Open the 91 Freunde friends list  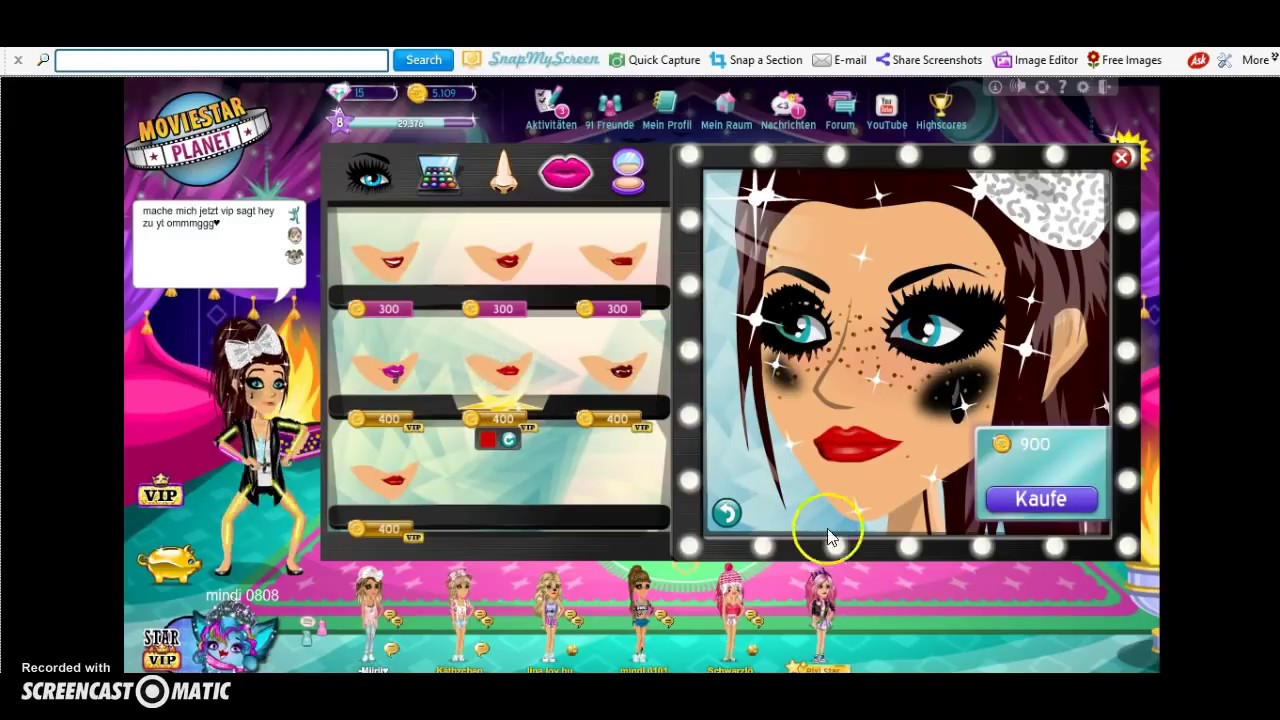[x=610, y=110]
